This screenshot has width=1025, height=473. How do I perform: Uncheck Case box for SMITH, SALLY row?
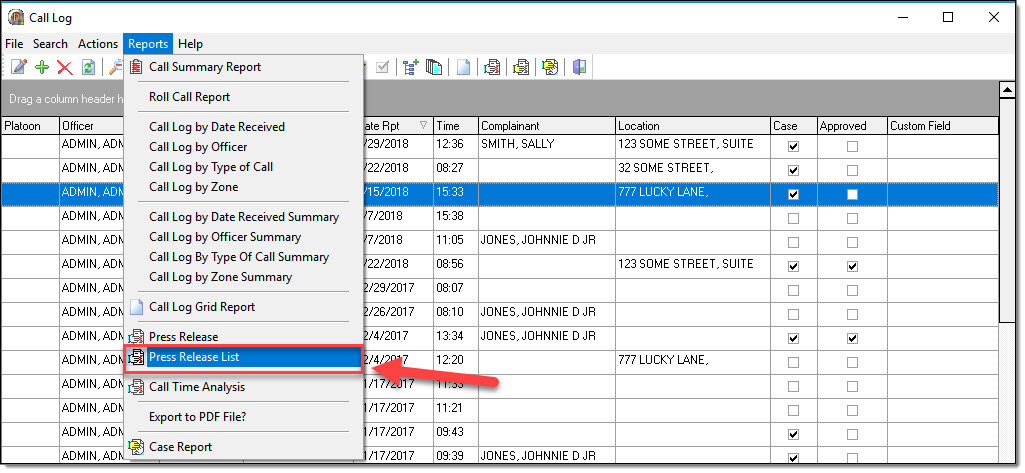(793, 146)
